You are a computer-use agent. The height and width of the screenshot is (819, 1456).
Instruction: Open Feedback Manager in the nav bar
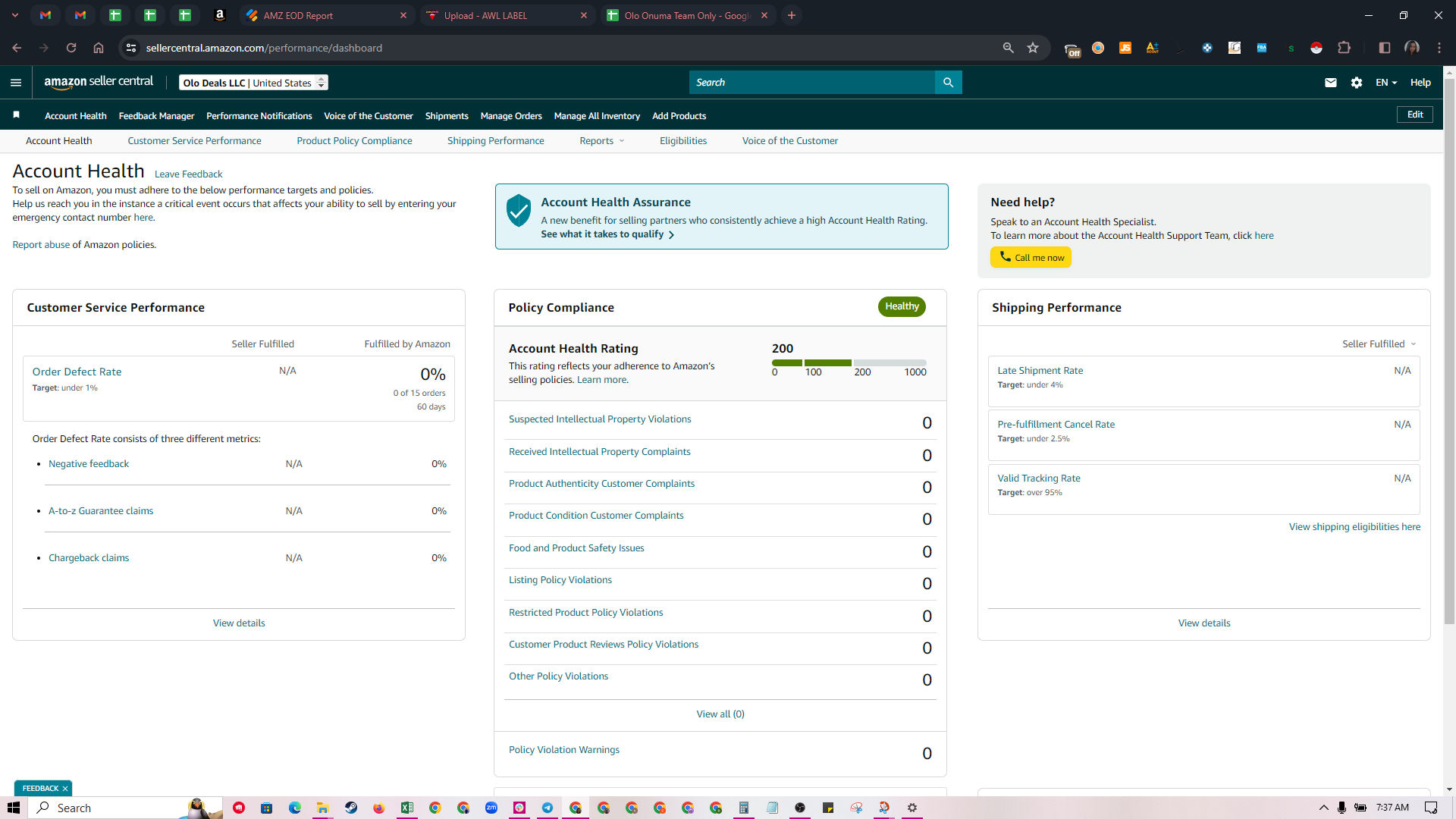[x=156, y=116]
